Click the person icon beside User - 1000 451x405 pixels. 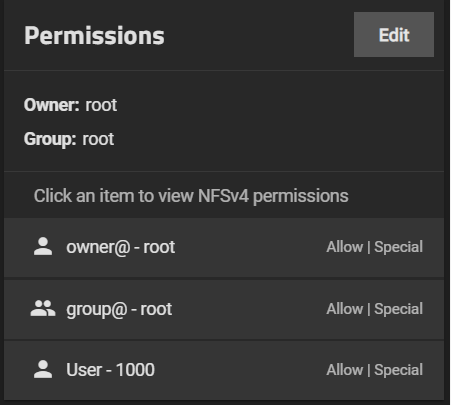[x=43, y=369]
